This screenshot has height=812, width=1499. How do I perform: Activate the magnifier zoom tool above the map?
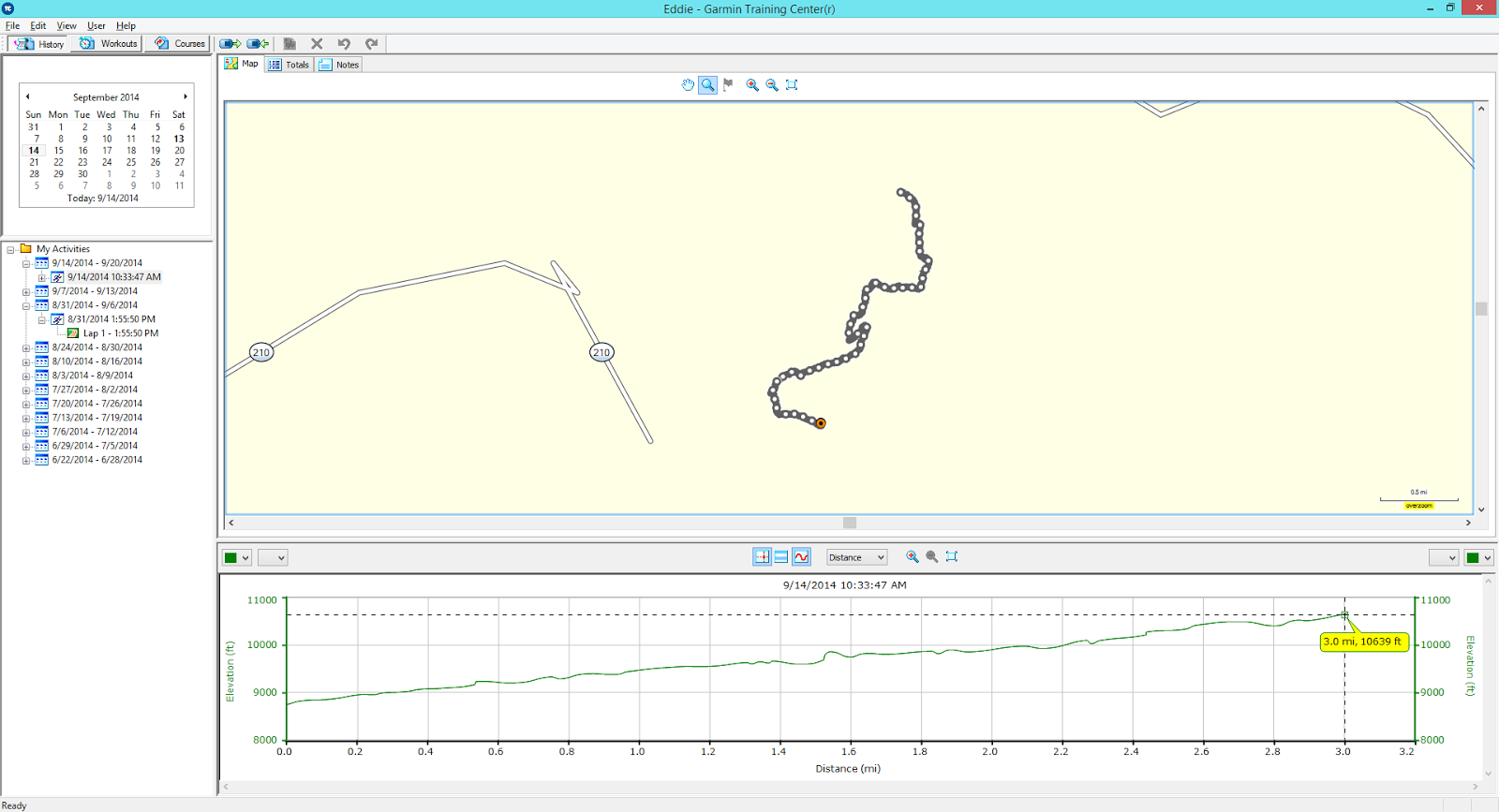[707, 85]
